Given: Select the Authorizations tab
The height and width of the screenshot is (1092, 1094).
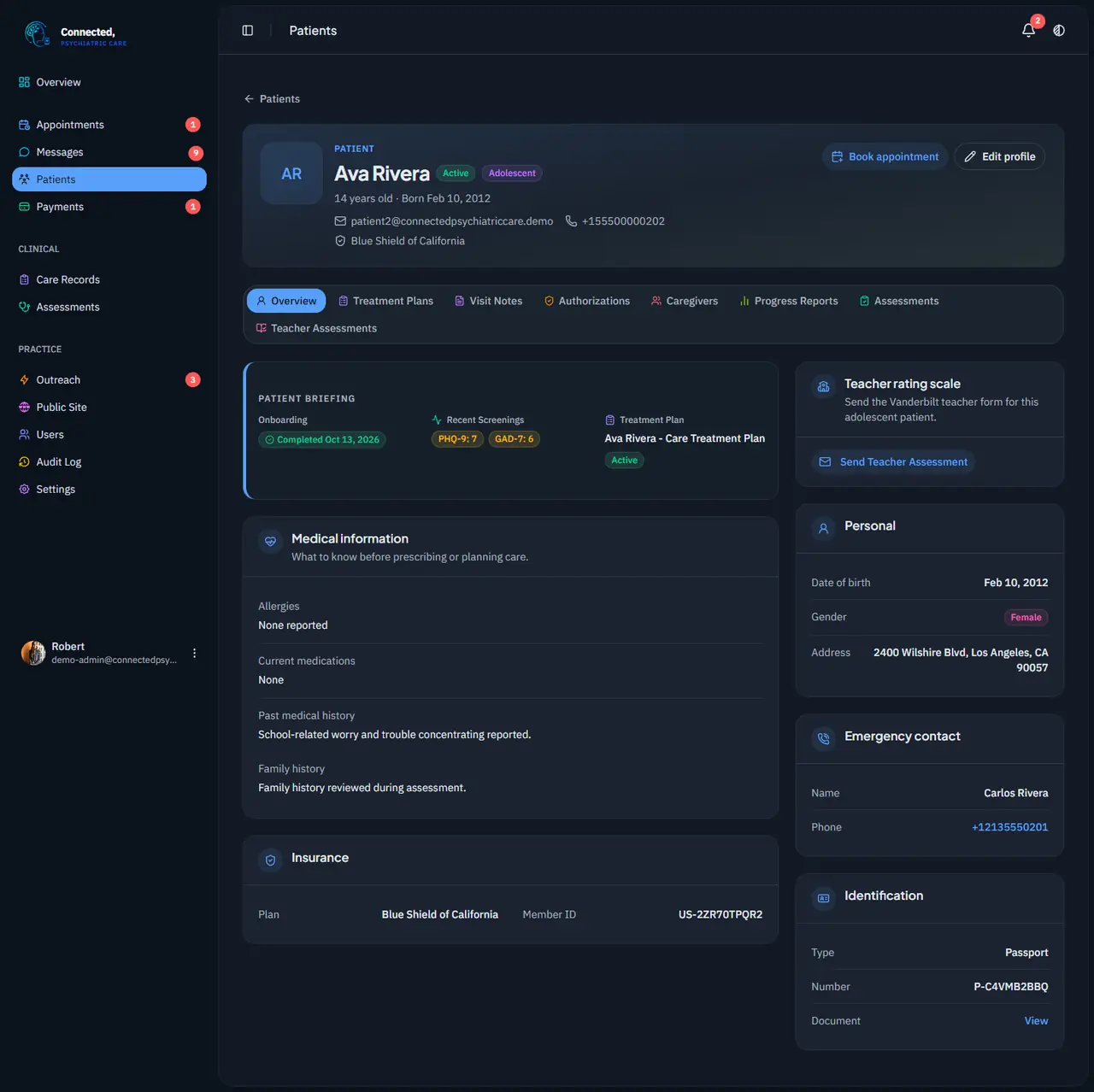Looking at the screenshot, I should 586,301.
